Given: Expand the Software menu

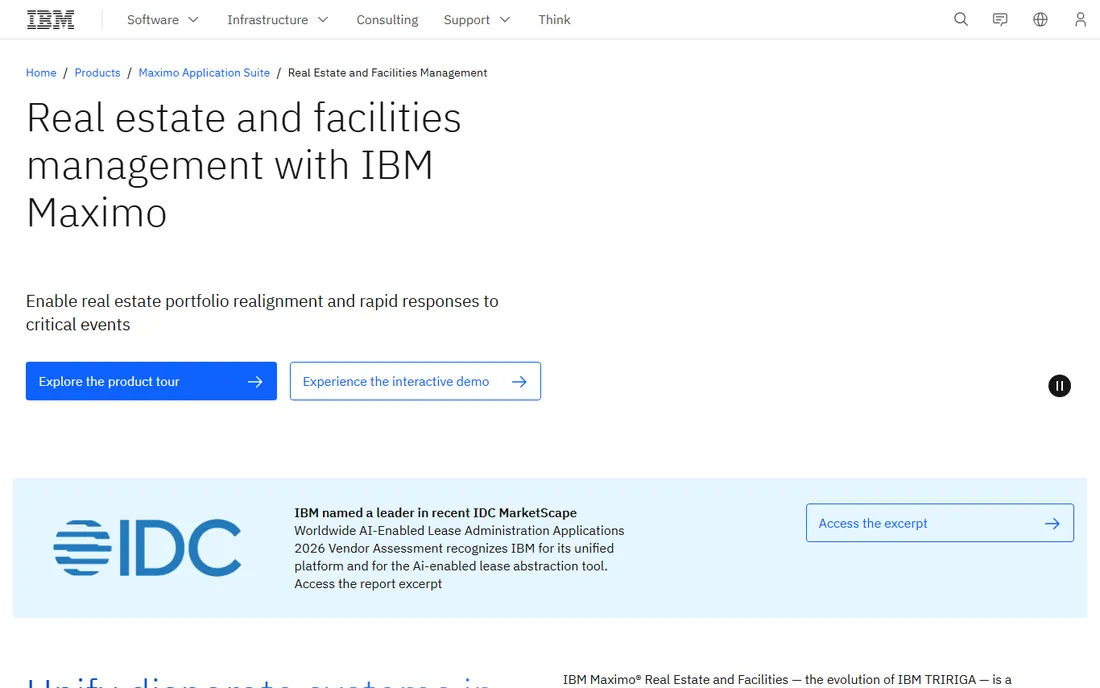Looking at the screenshot, I should 163,20.
